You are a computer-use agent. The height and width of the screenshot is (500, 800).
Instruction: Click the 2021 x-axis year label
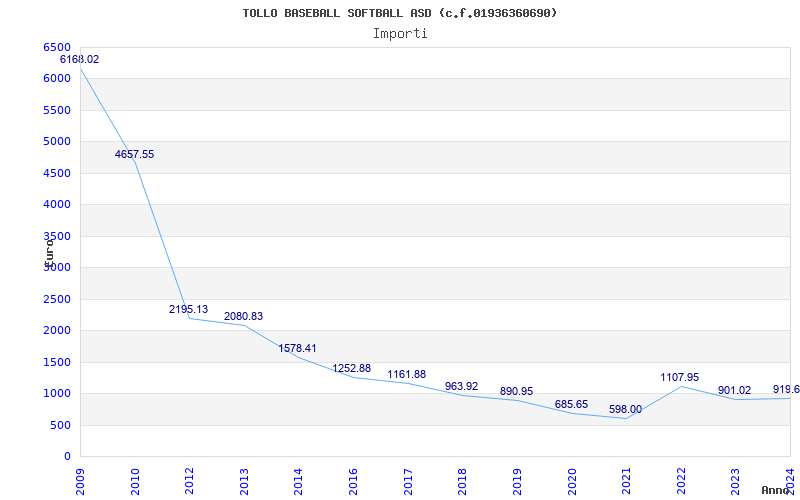pos(626,482)
